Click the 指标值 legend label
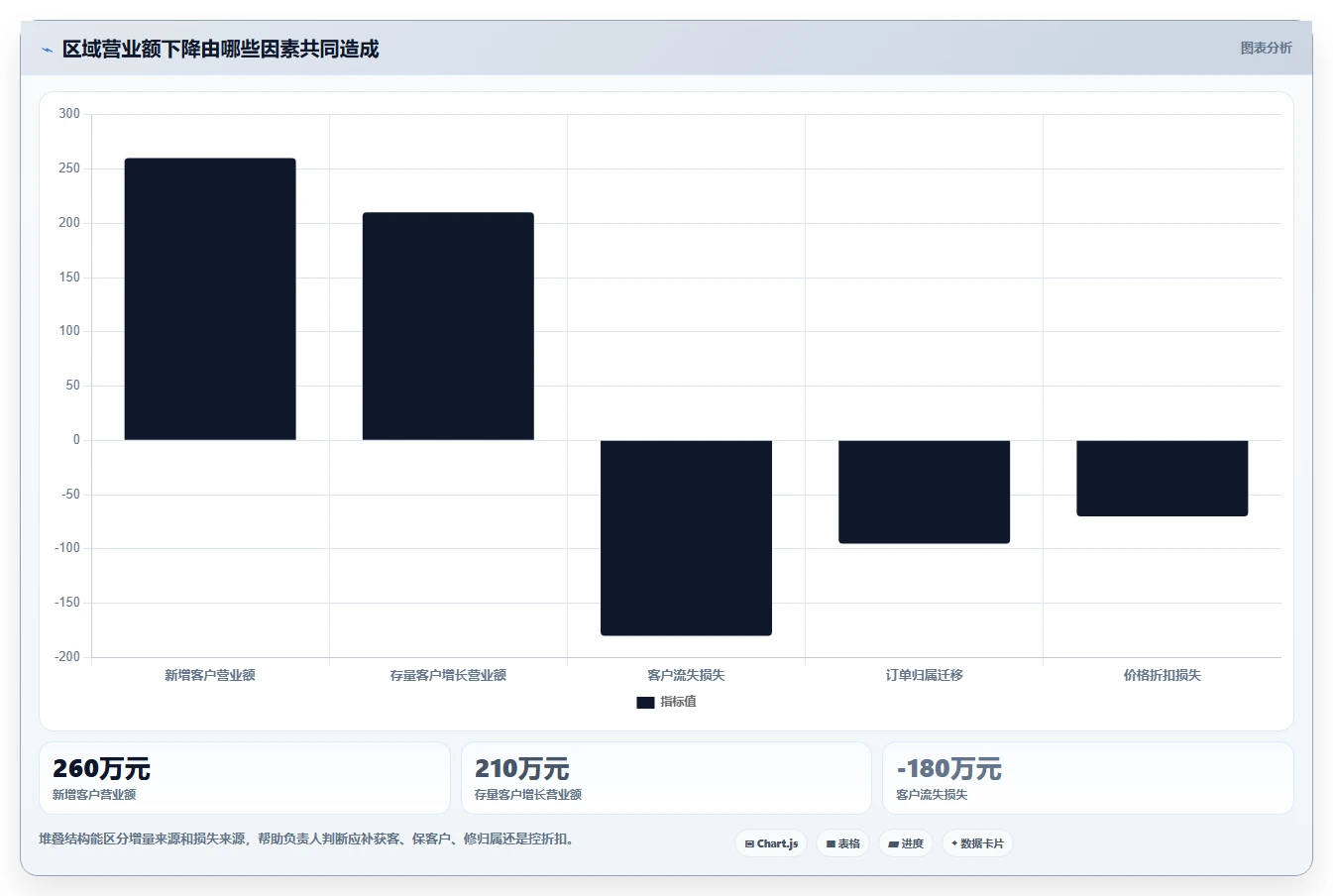The image size is (1333, 896). (x=679, y=702)
